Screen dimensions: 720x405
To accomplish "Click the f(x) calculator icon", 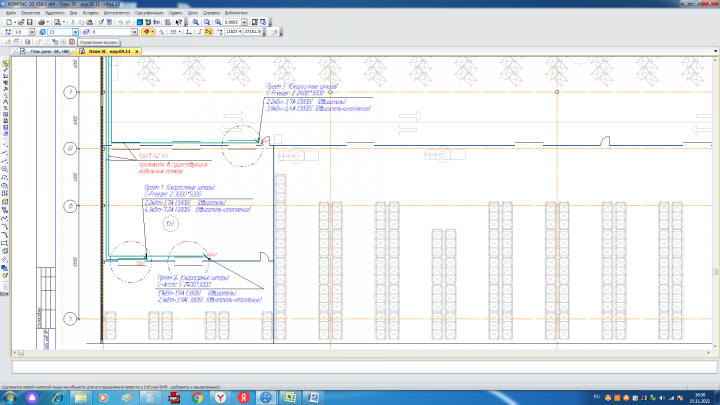I will [x=157, y=22].
